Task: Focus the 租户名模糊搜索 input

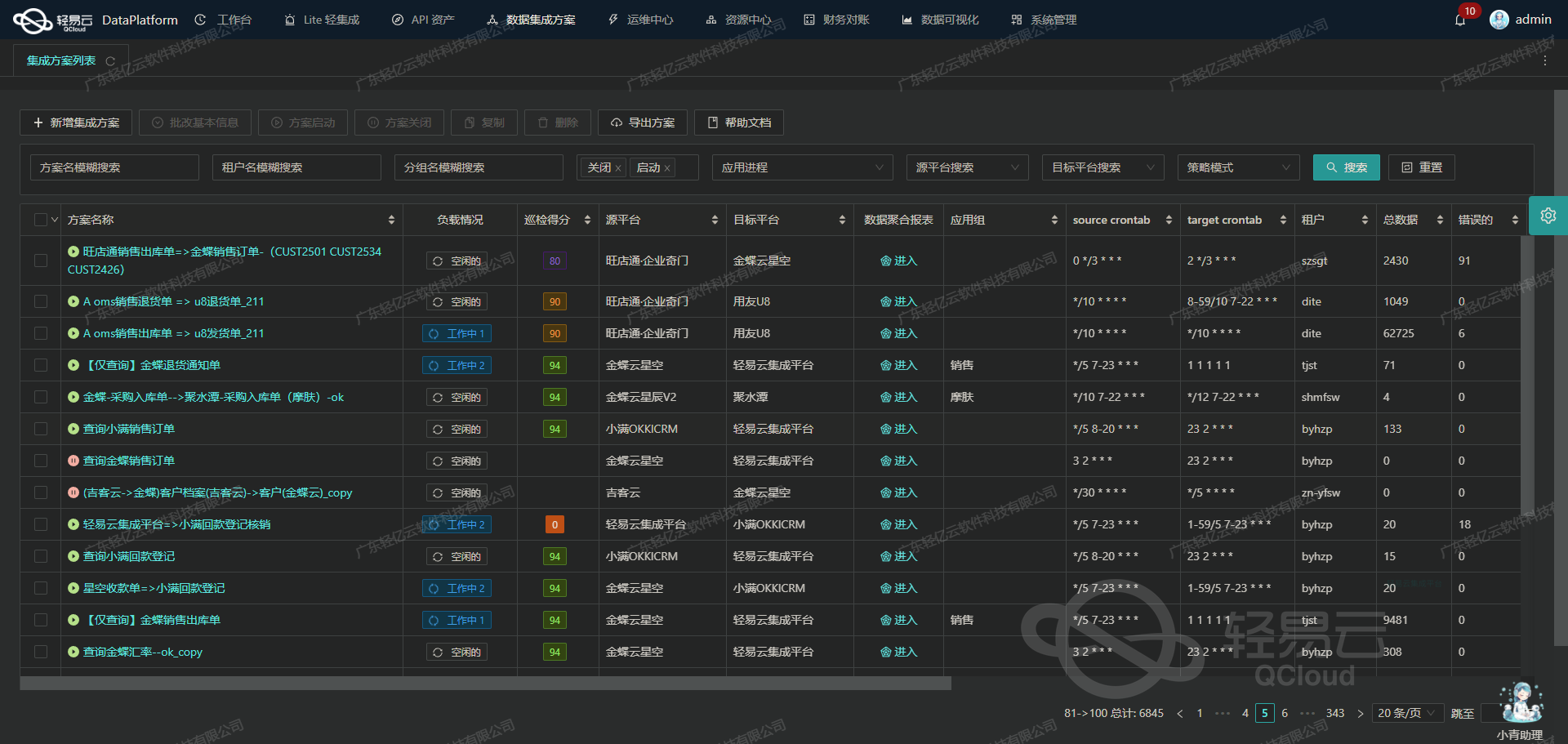Action: tap(296, 167)
